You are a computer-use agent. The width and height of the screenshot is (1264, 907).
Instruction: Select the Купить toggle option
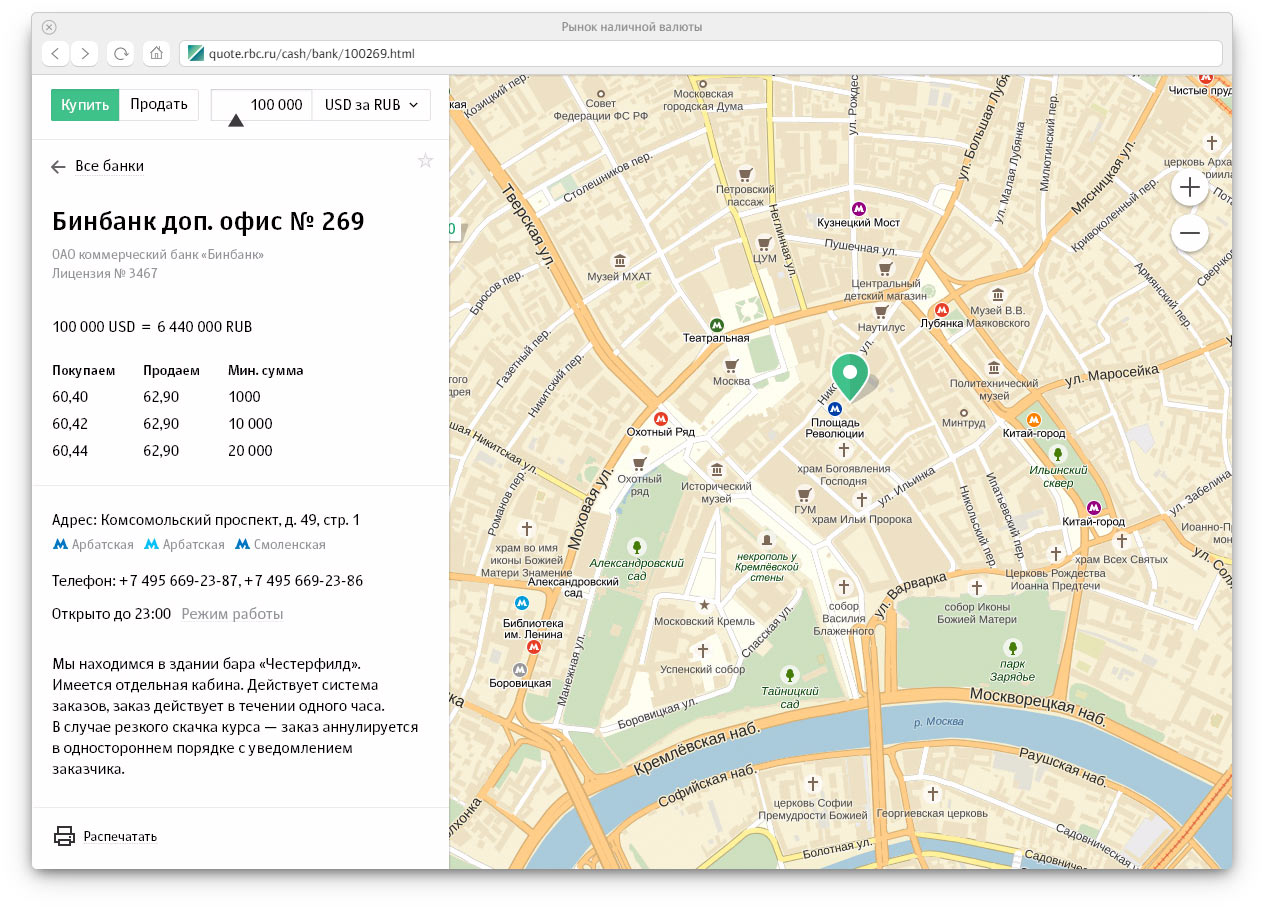85,105
